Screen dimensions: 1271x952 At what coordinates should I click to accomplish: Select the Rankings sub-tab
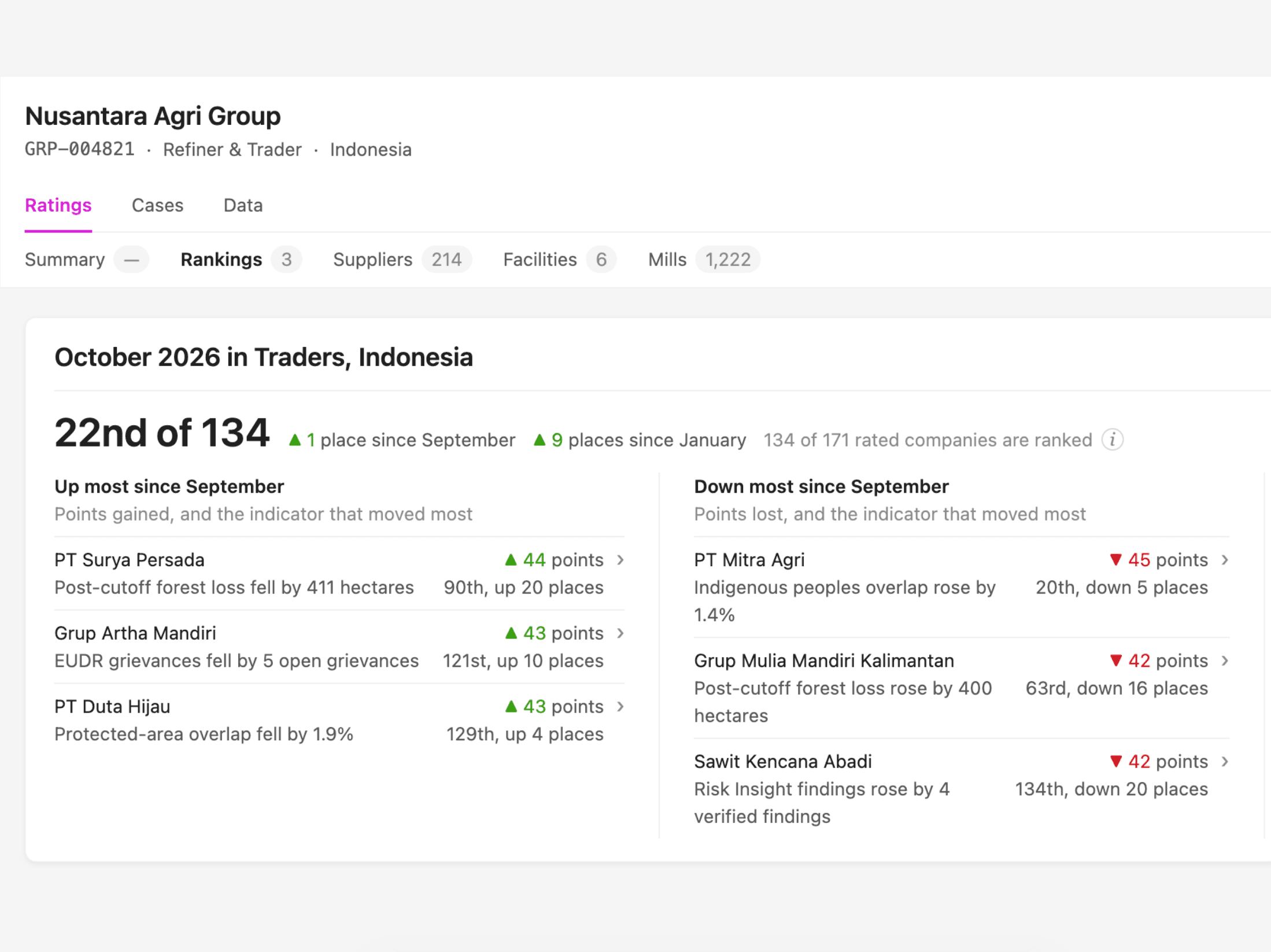click(x=241, y=260)
